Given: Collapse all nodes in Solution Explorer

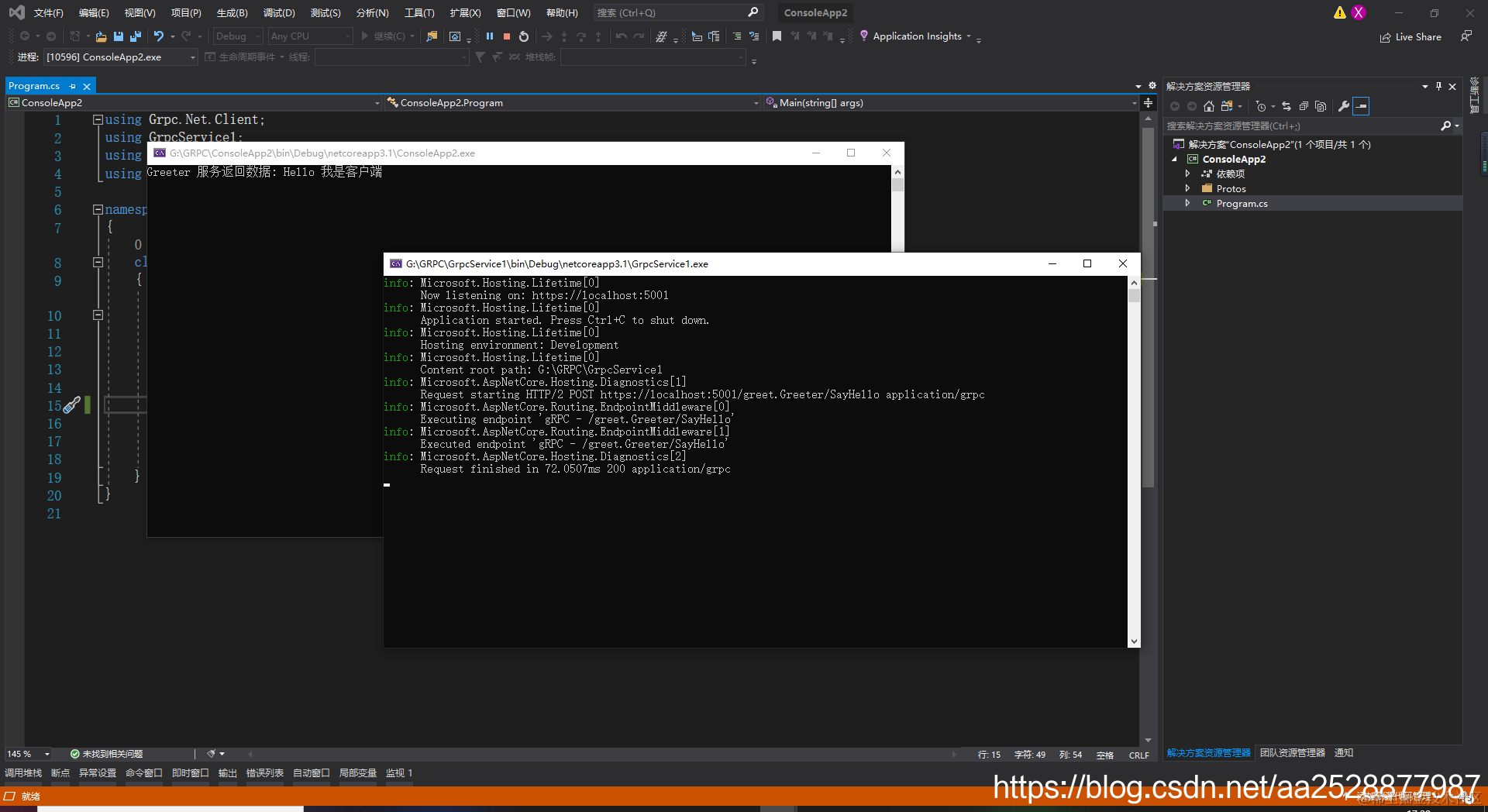Looking at the screenshot, I should coord(1304,106).
